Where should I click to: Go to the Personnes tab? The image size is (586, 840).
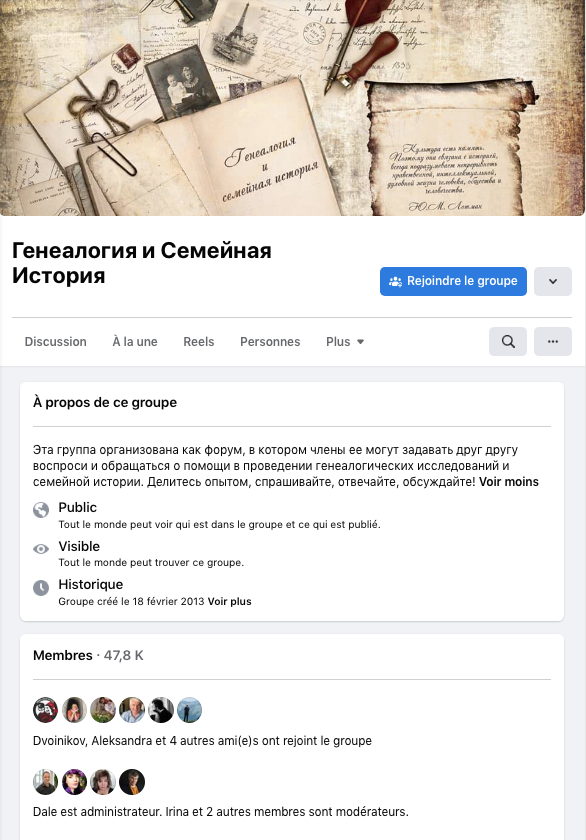click(270, 342)
